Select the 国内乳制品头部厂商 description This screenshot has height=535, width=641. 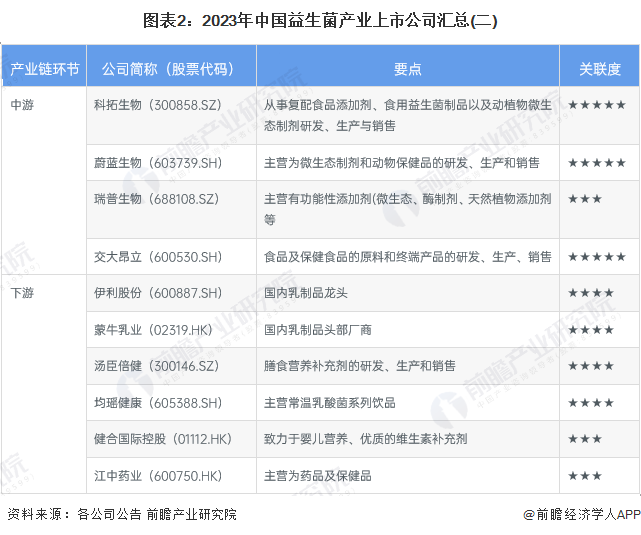(x=318, y=329)
